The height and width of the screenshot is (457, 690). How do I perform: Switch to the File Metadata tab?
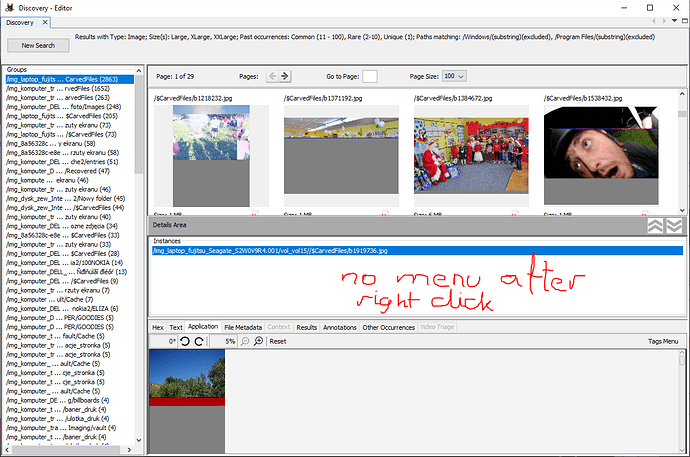[x=243, y=327]
